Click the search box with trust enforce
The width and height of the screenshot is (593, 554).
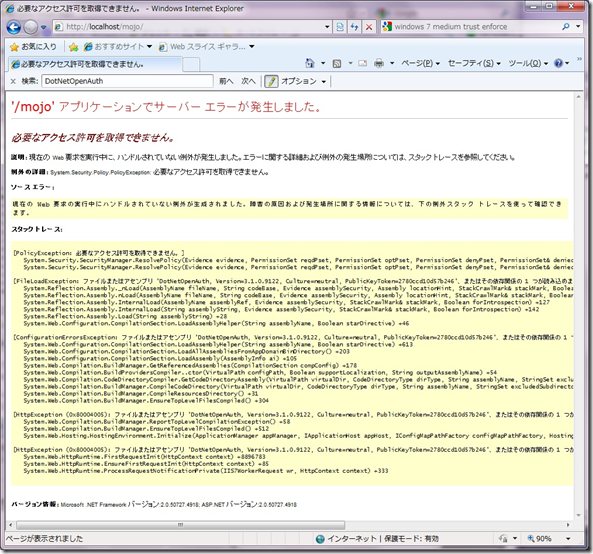(x=470, y=26)
